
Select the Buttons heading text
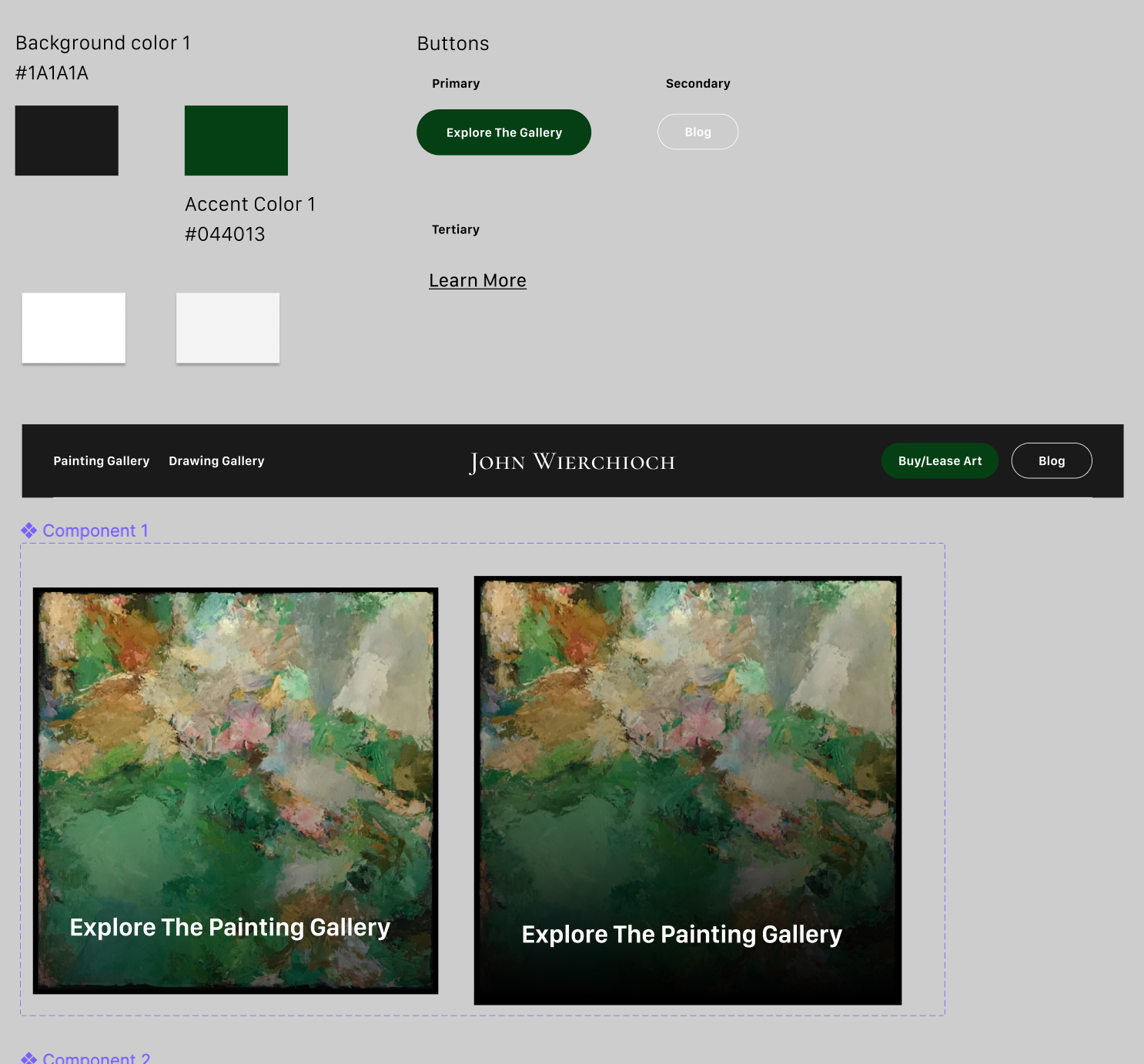pyautogui.click(x=453, y=44)
